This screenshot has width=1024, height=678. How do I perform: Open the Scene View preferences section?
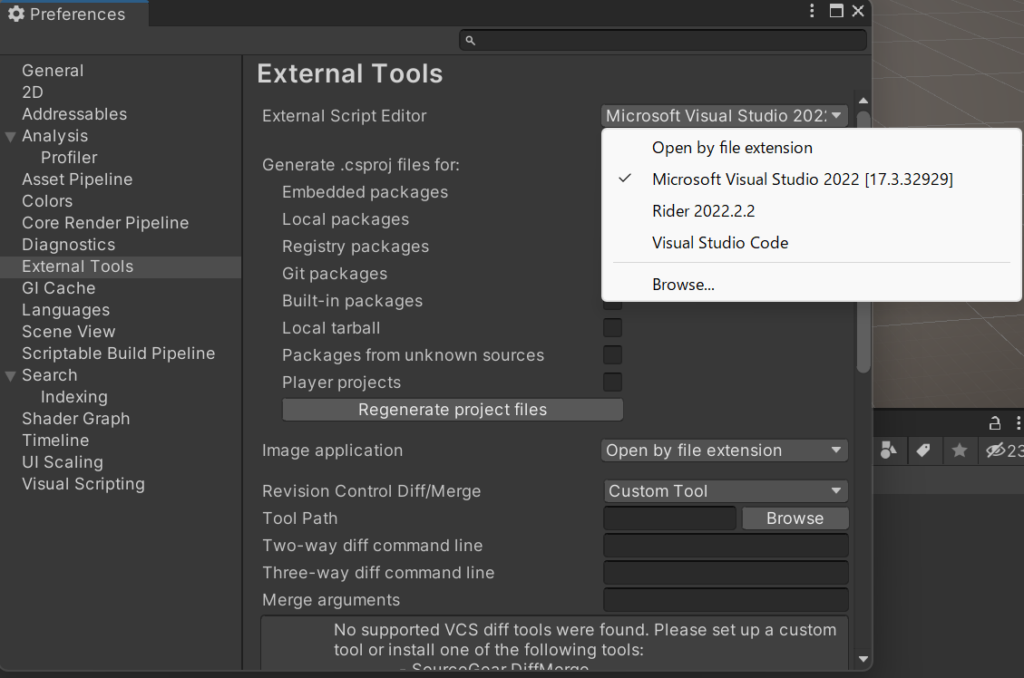(x=69, y=332)
